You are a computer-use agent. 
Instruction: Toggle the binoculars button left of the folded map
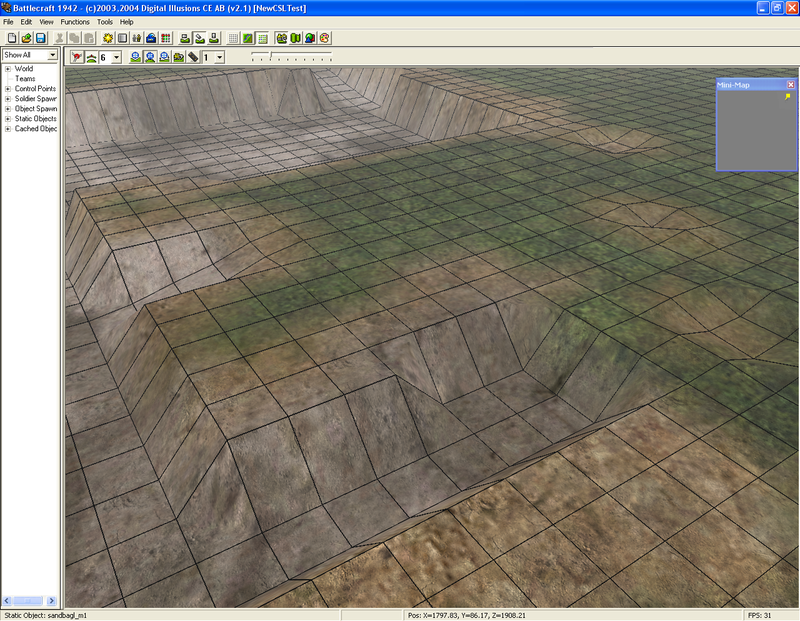click(281, 38)
